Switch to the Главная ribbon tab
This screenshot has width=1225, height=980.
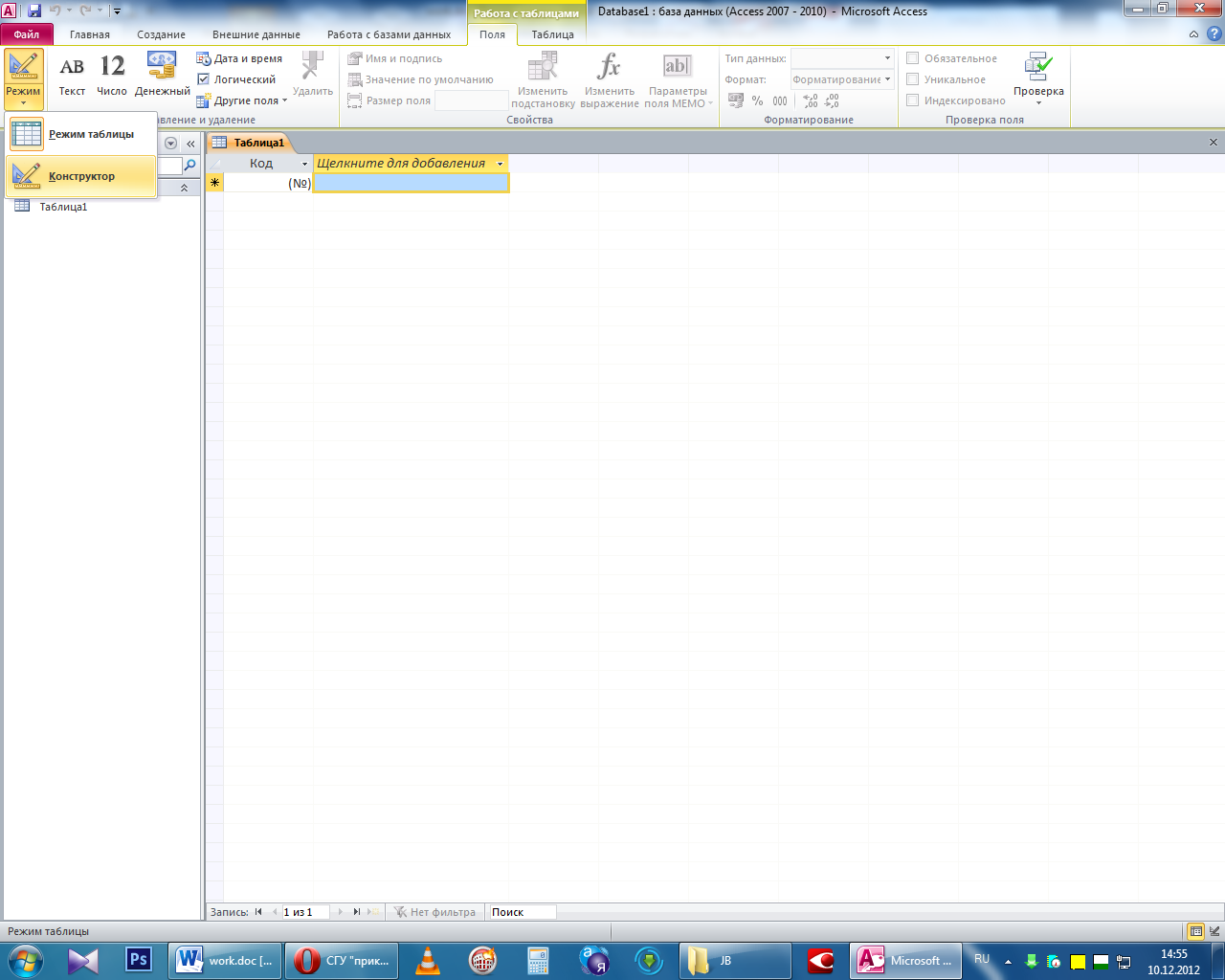[90, 34]
